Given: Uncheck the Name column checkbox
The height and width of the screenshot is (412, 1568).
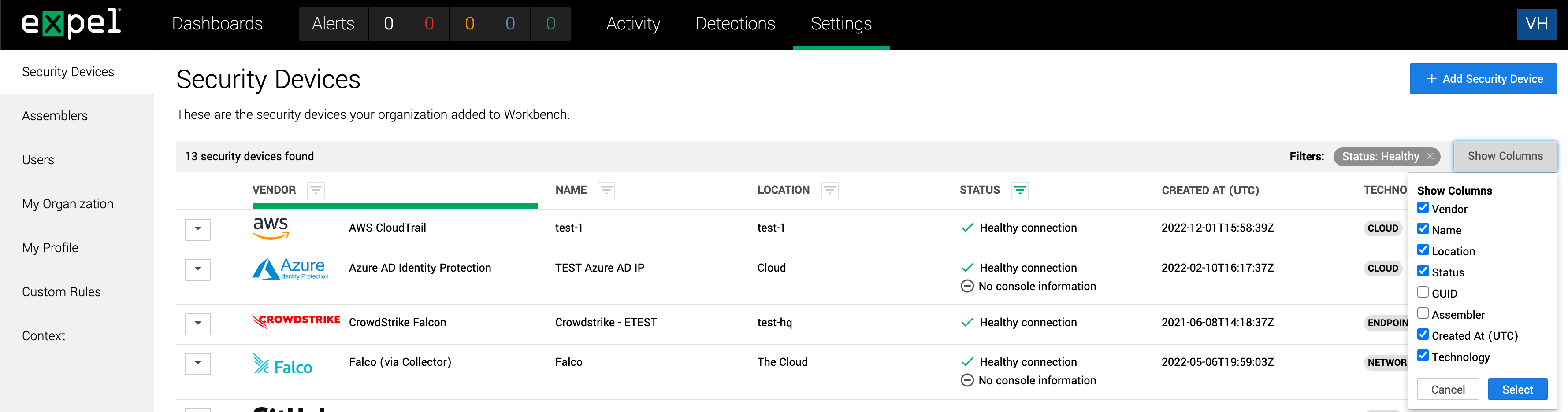Looking at the screenshot, I should click(1423, 229).
